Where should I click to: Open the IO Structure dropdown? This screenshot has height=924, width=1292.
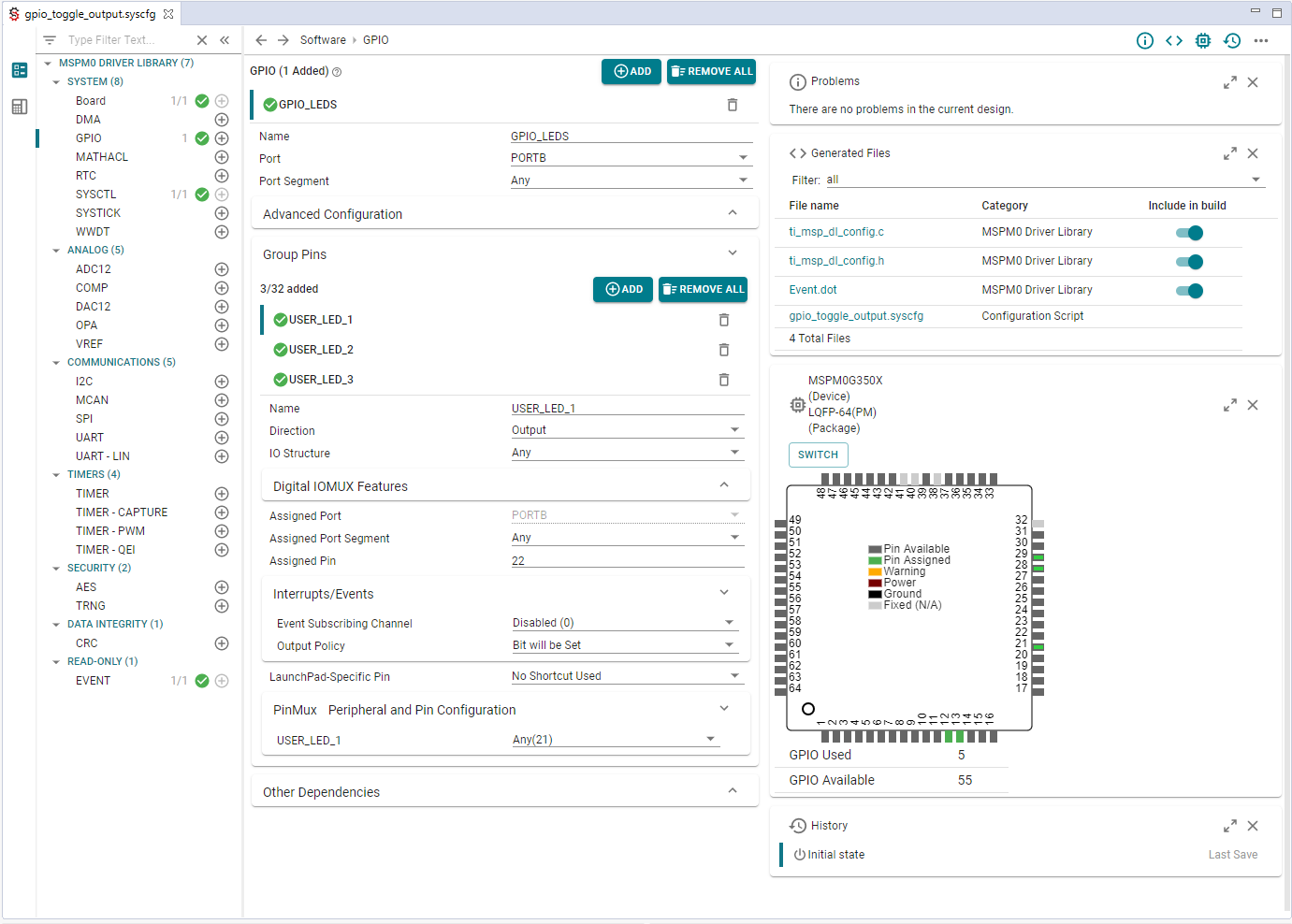point(628,453)
